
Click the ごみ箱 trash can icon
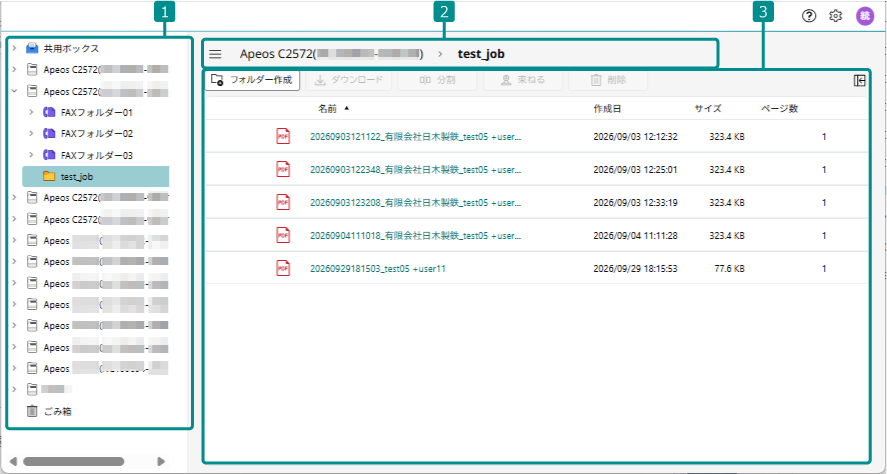pyautogui.click(x=32, y=411)
